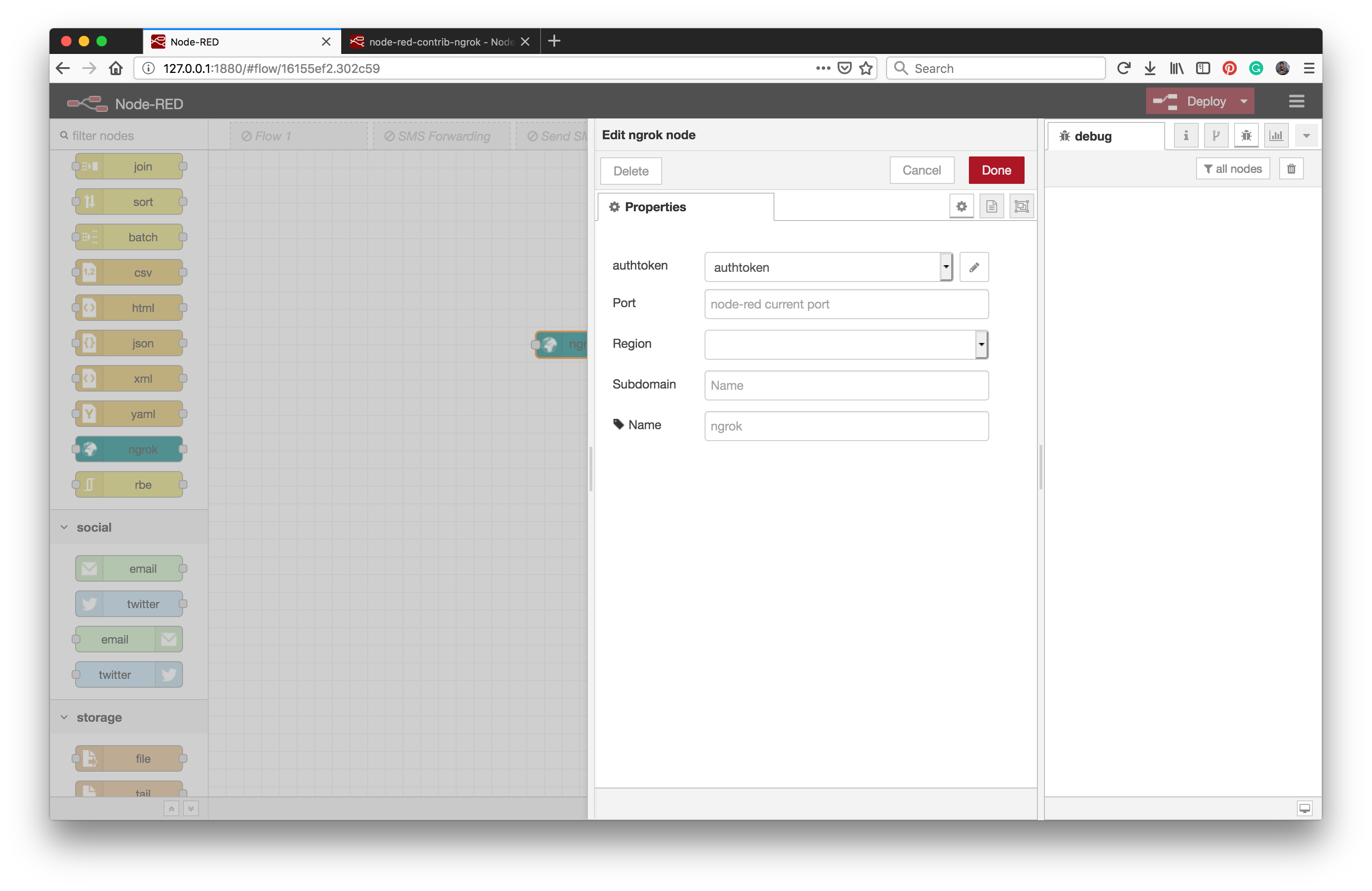Click the join node in palette
Screen dimensions: 1372x891
click(129, 167)
